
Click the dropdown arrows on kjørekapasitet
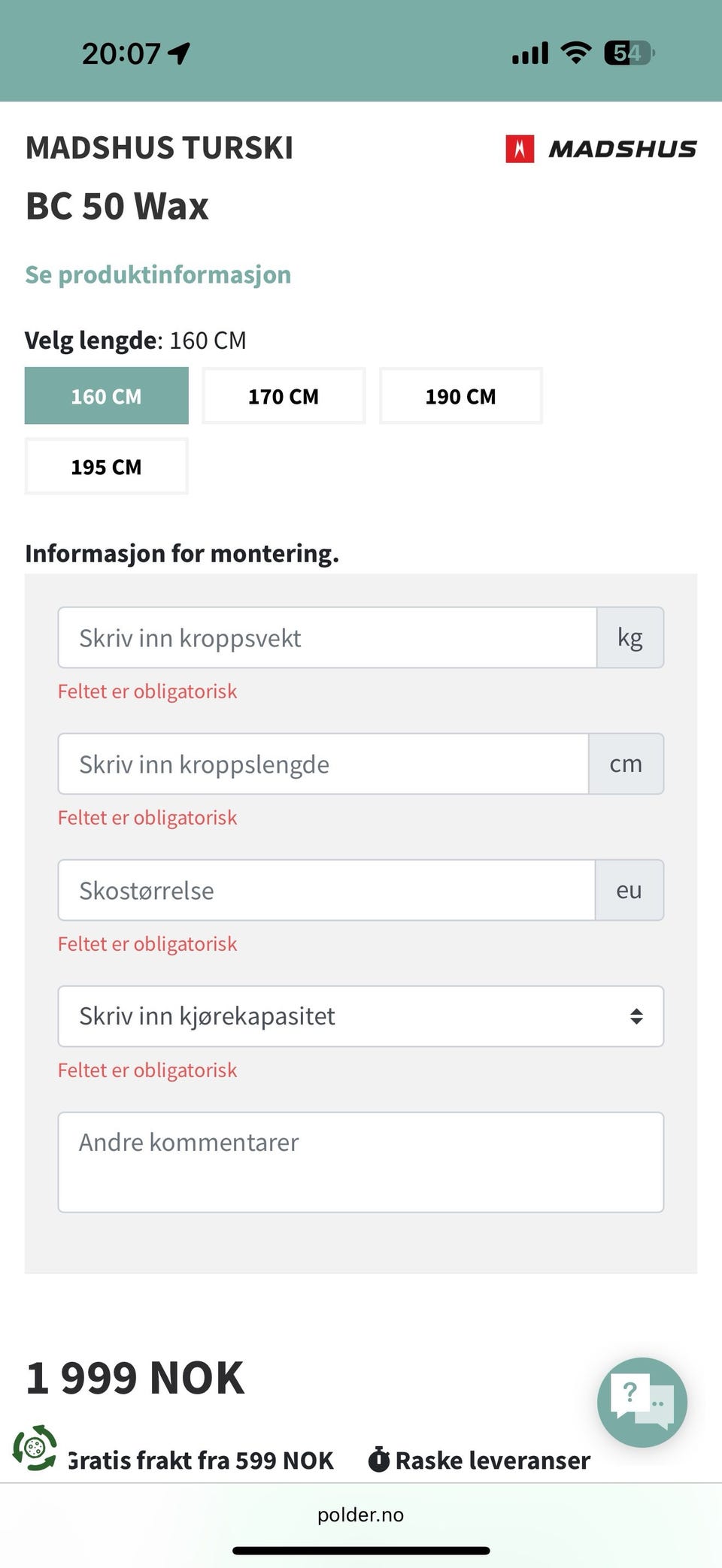click(636, 1016)
